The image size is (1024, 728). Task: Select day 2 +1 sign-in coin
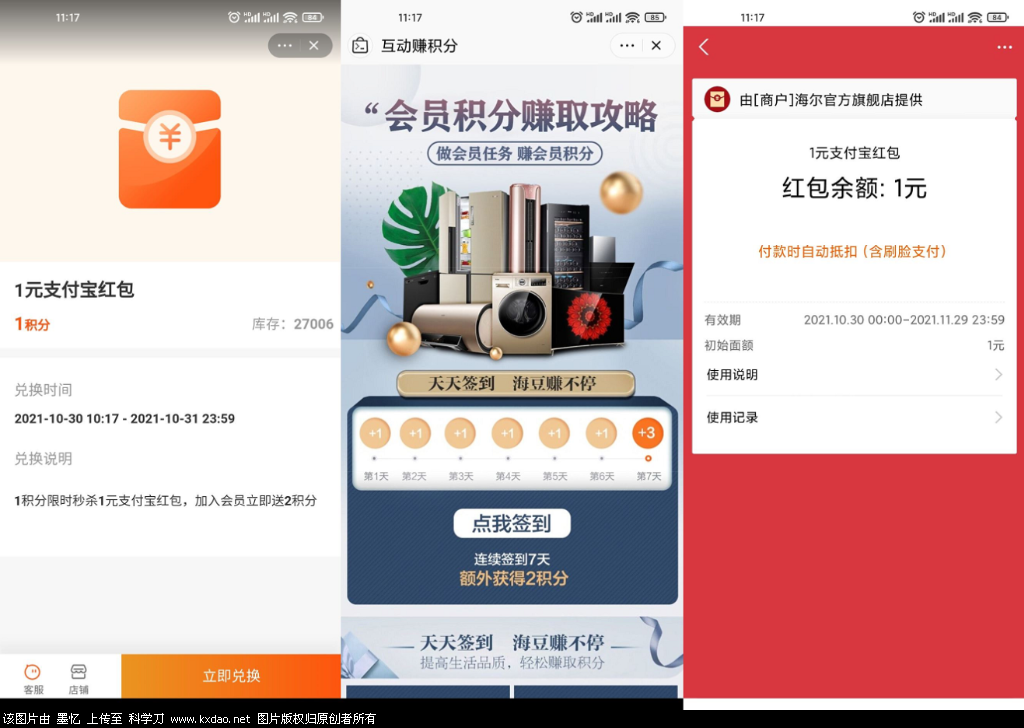[x=415, y=433]
